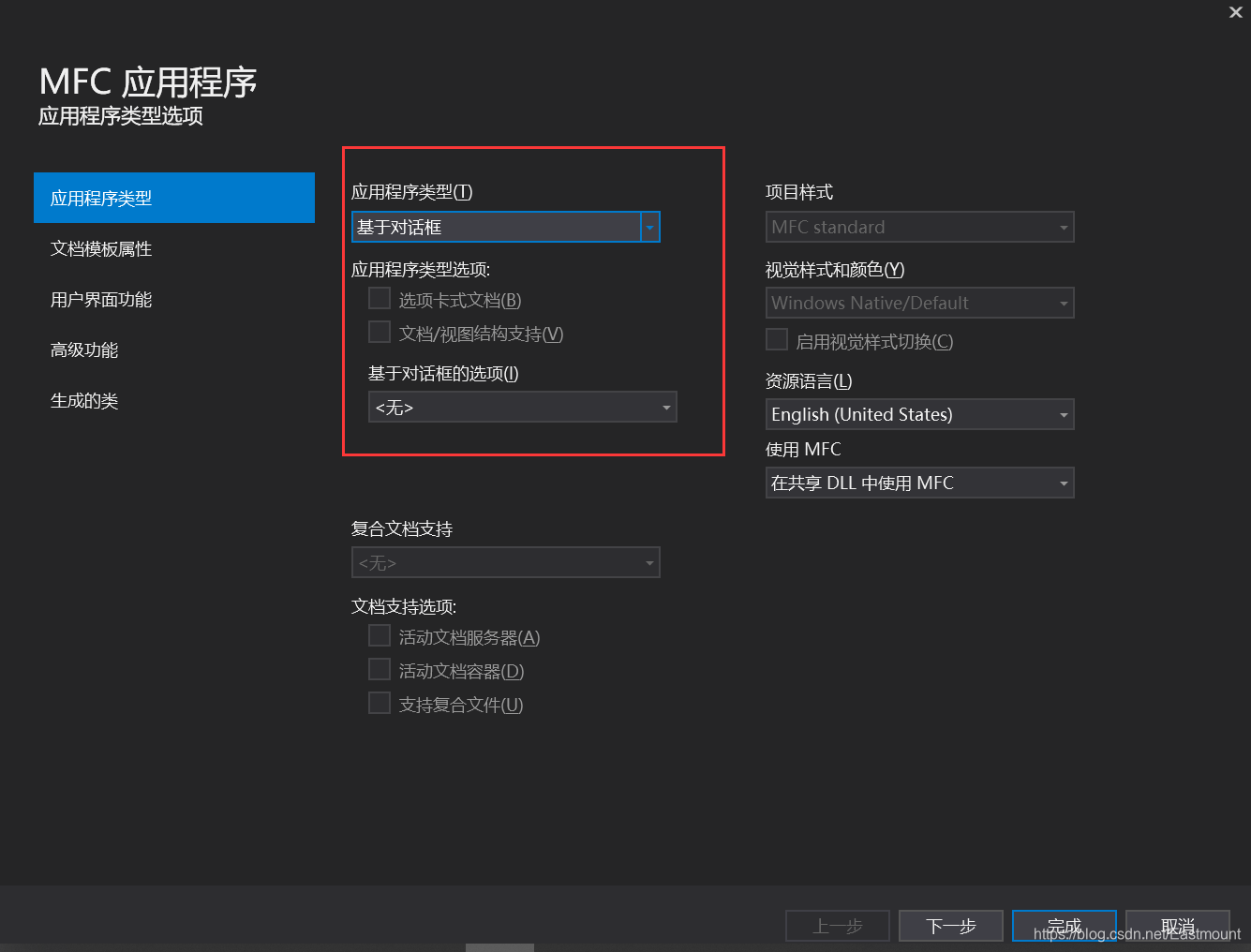Expand the 使用 MFC dropdown showing 在共享 DLL 中使用 MFC
This screenshot has height=952, width=1251.
pyautogui.click(x=920, y=483)
